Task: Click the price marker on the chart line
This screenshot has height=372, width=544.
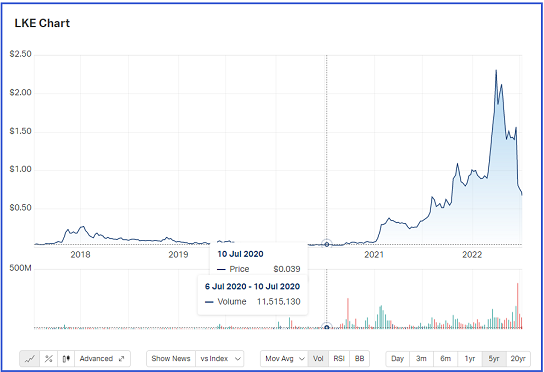Action: coord(326,244)
